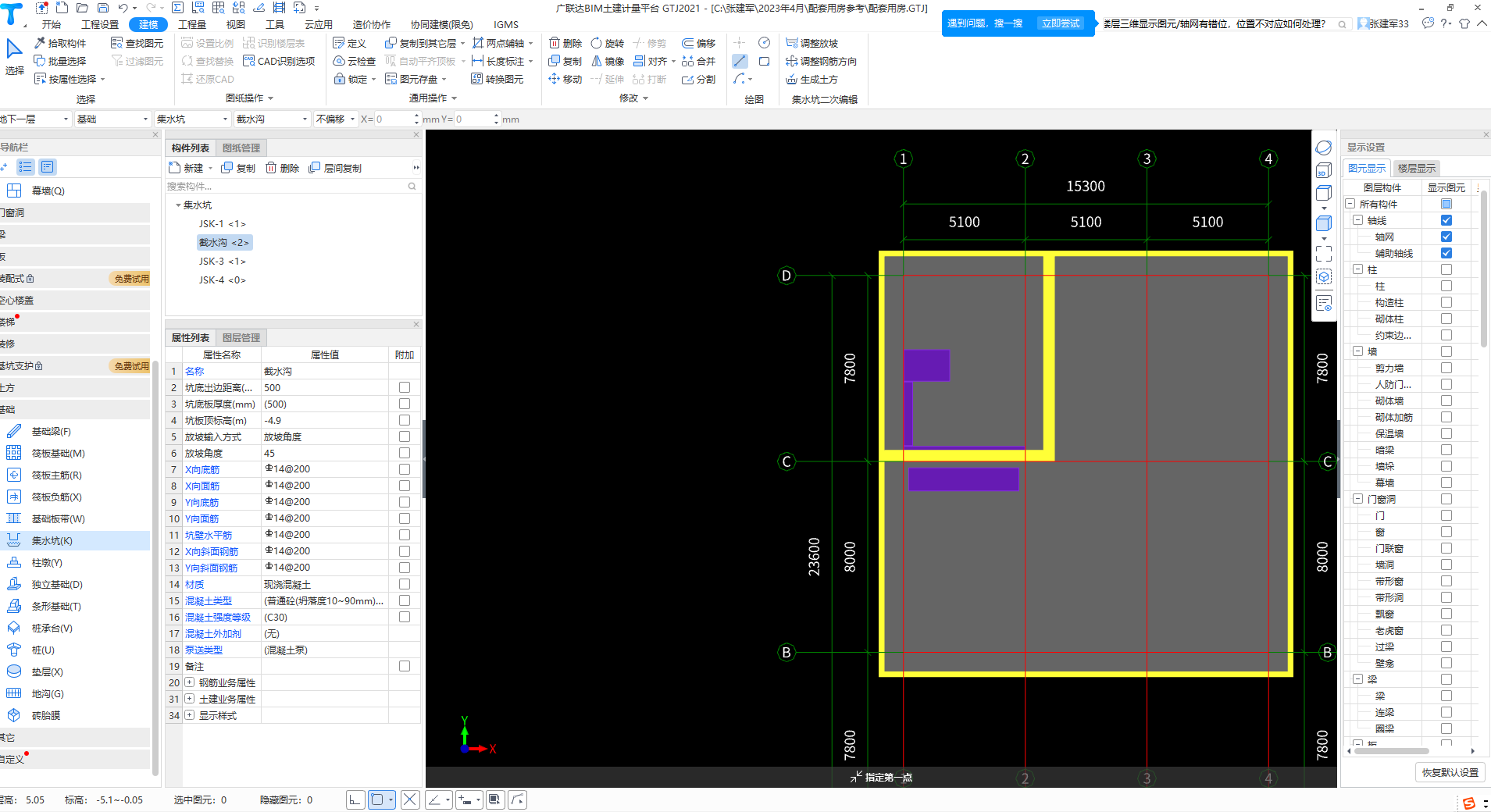Open the 基础 category dropdown
Viewport: 1491px width, 812px height.
(x=112, y=119)
